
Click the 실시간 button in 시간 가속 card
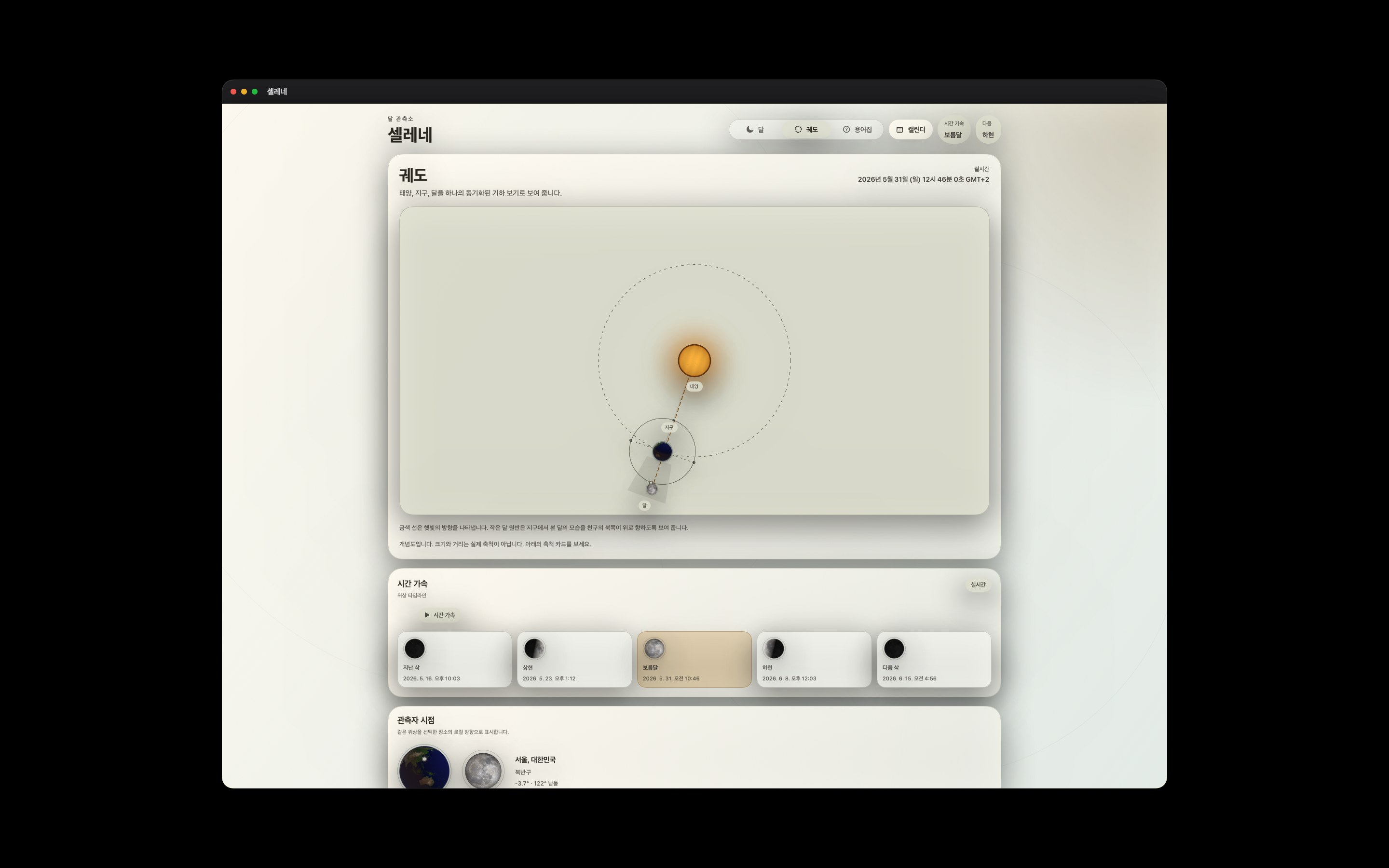tap(978, 585)
